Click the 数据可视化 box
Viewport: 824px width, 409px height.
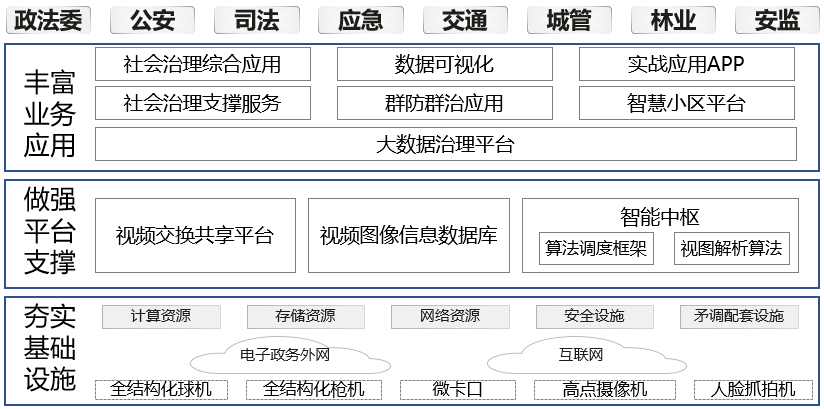[x=444, y=65]
